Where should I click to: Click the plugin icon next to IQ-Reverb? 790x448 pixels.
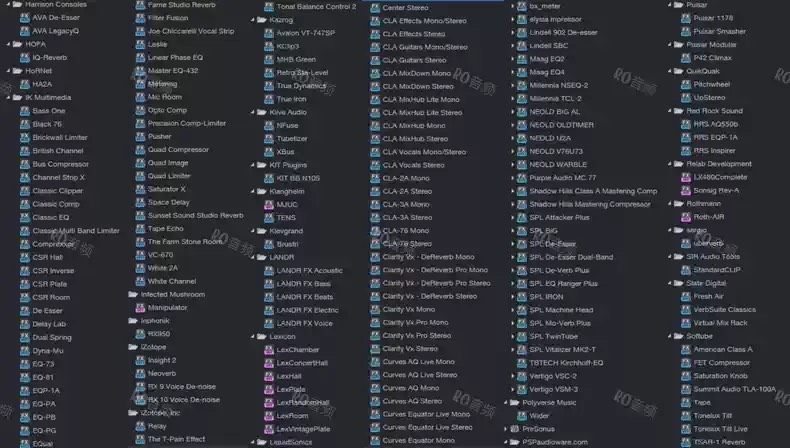(25, 57)
